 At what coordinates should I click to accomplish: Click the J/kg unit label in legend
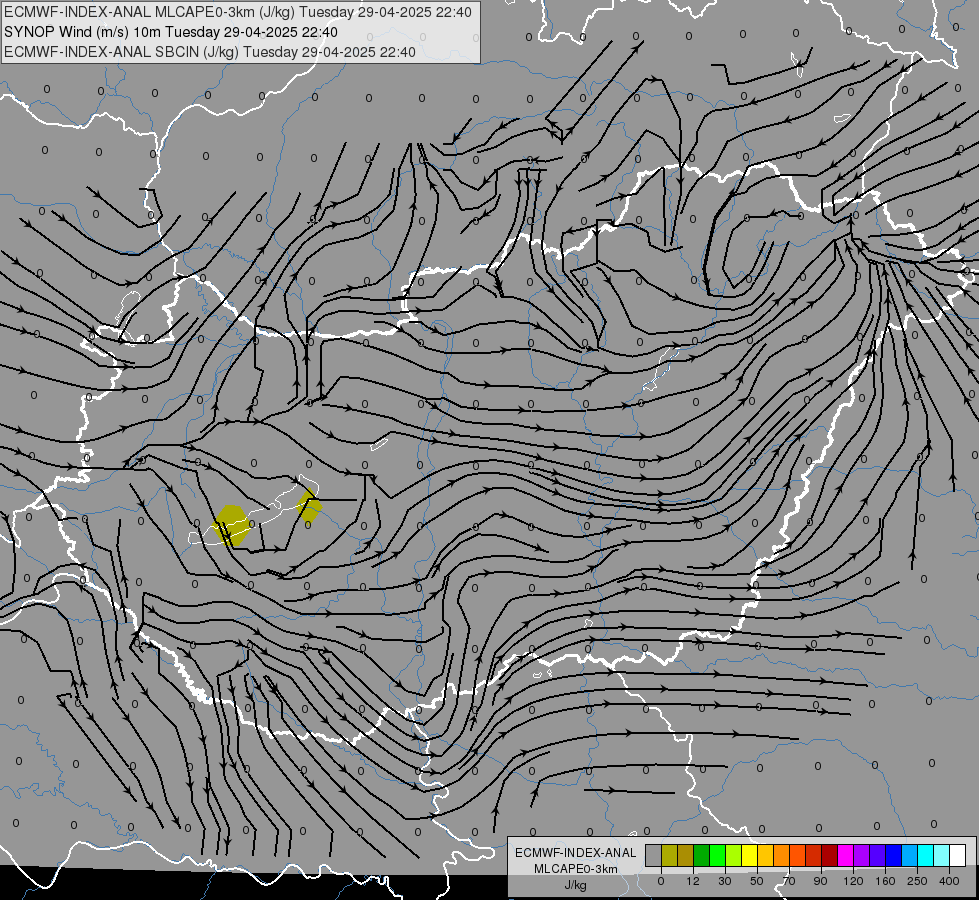(576, 885)
